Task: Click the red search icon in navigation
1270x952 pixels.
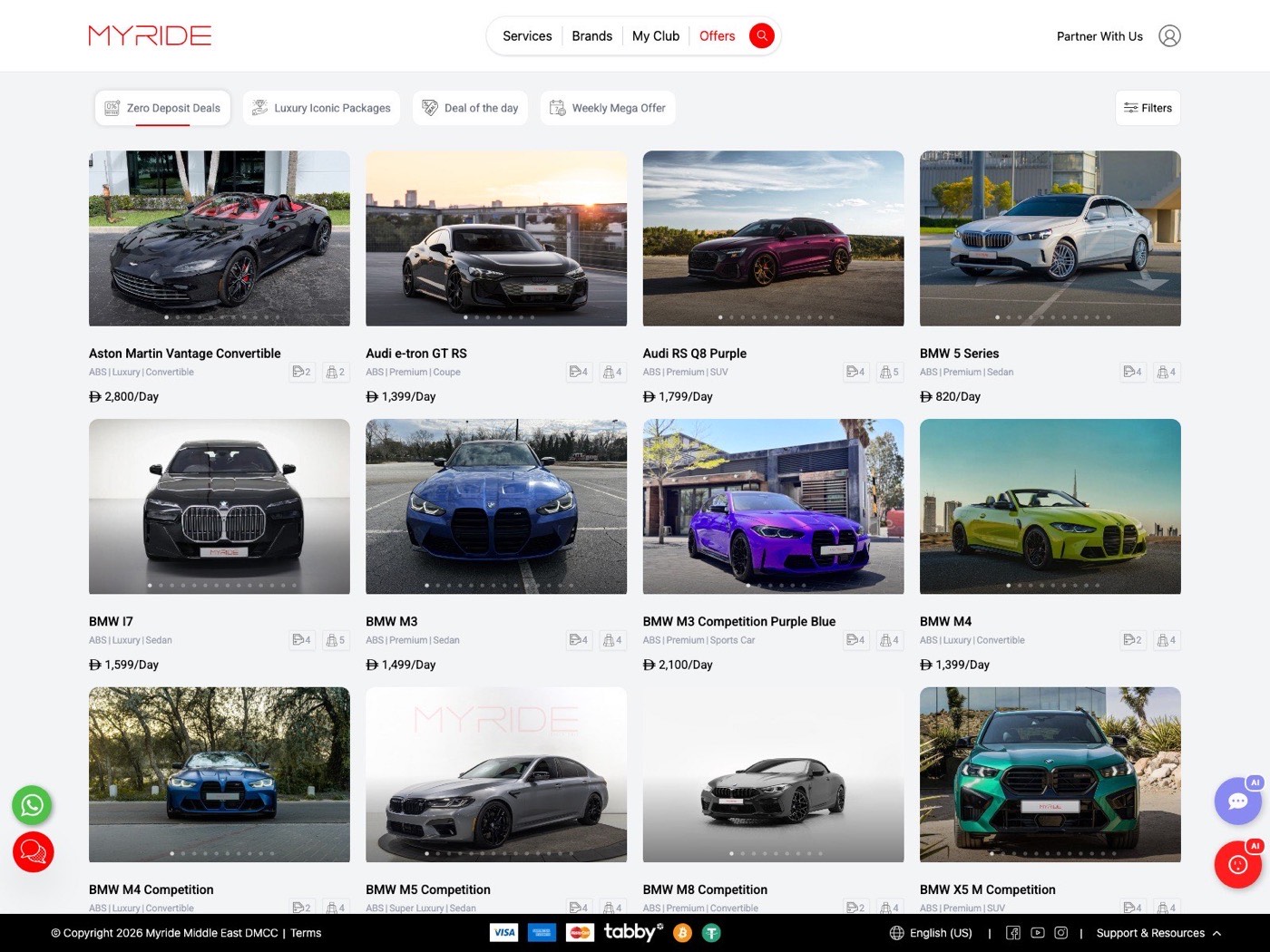Action: click(x=761, y=35)
